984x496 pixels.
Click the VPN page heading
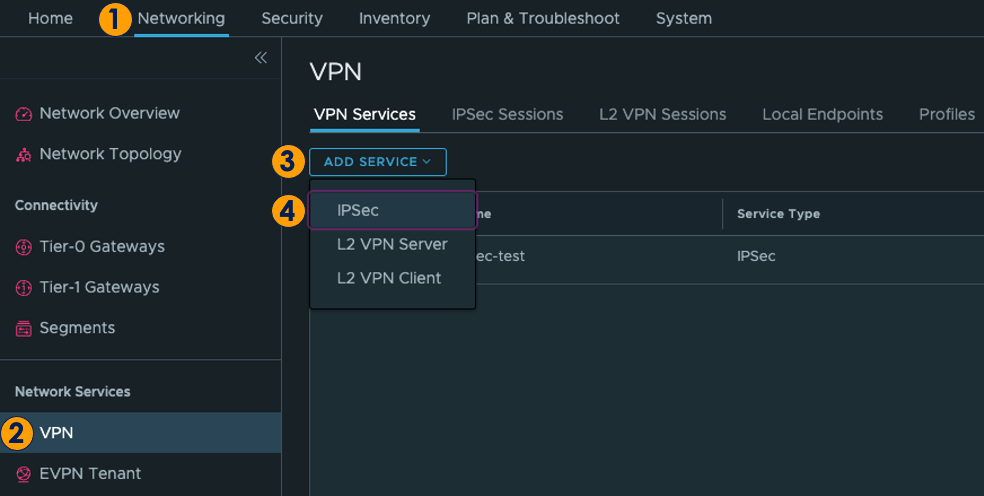(336, 72)
